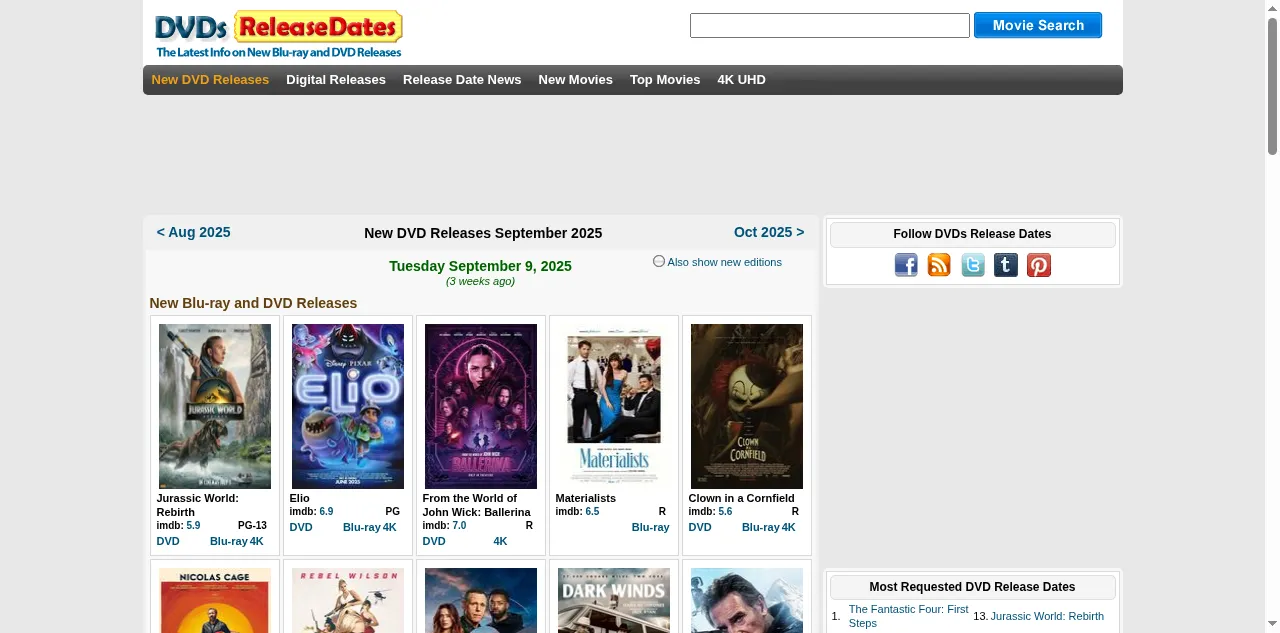
Task: Click Most Requested DVD Release Dates header
Action: [x=972, y=587]
